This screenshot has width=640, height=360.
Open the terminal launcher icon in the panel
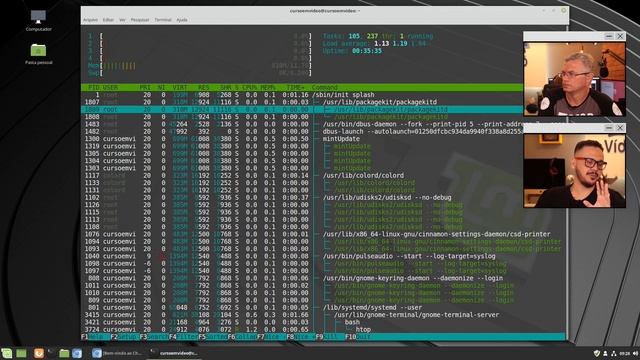[51, 352]
